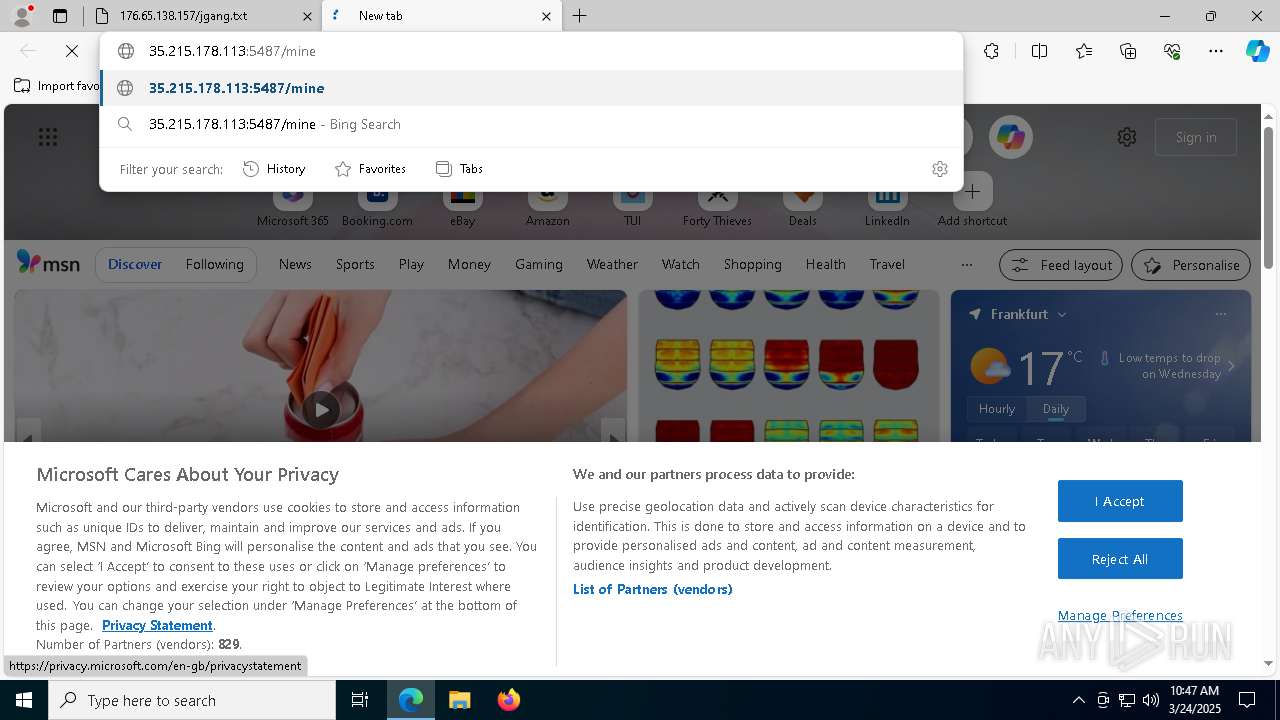Switch weather to Daily view

[x=1056, y=409]
